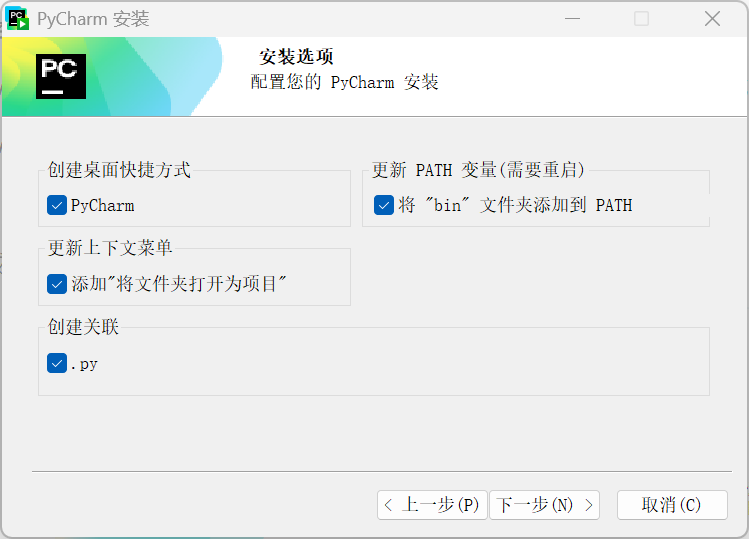Click the "更新 PATH 变量(需要重启)" group label
749x539 pixels.
tap(478, 170)
